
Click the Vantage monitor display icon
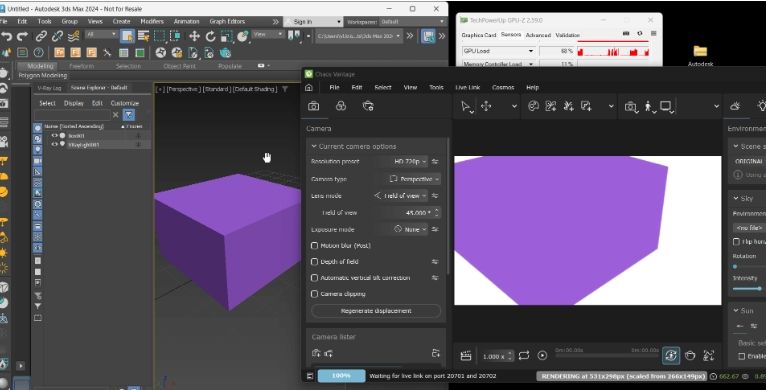point(666,107)
